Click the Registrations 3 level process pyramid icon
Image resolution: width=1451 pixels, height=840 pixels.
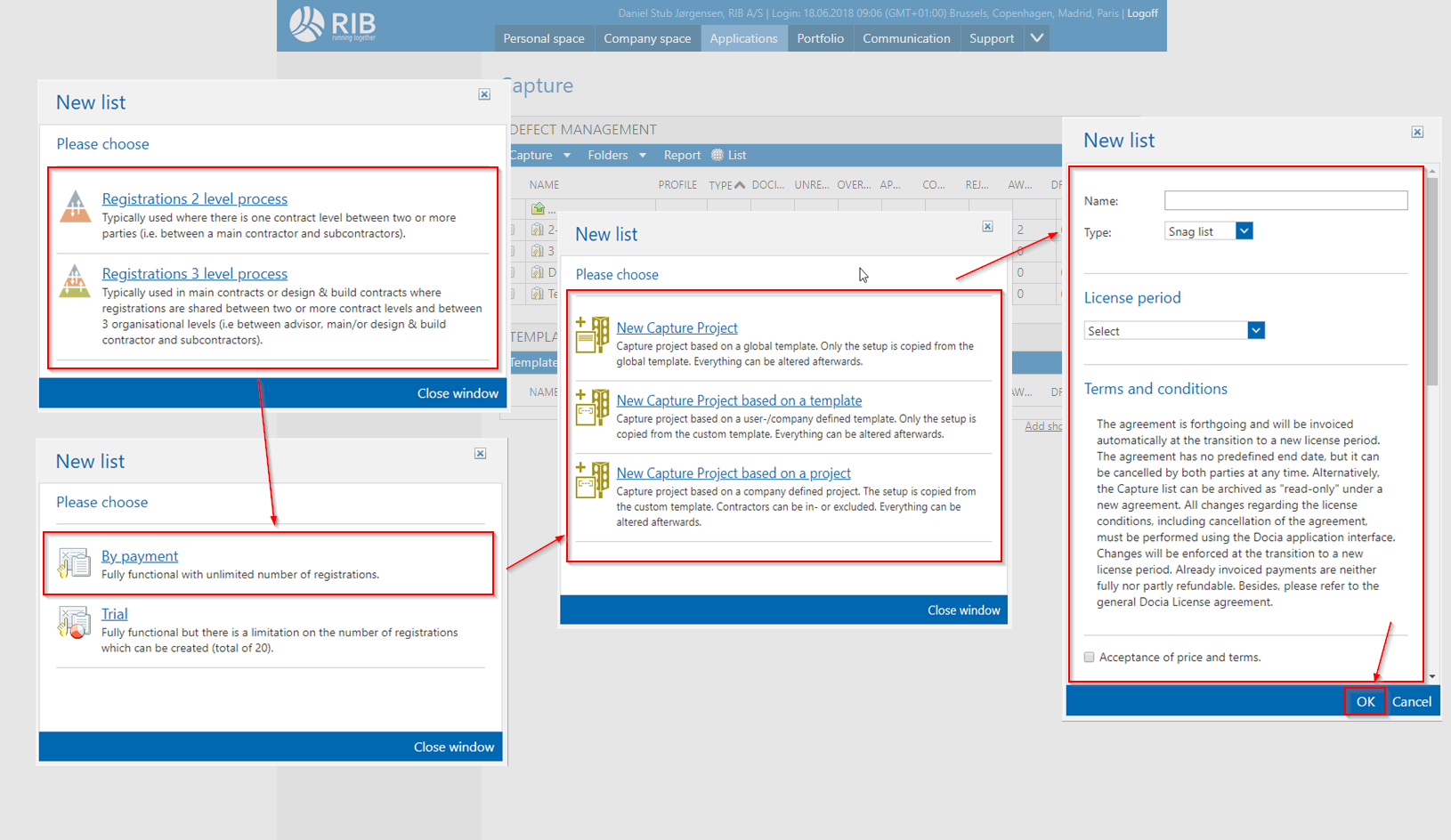point(75,281)
